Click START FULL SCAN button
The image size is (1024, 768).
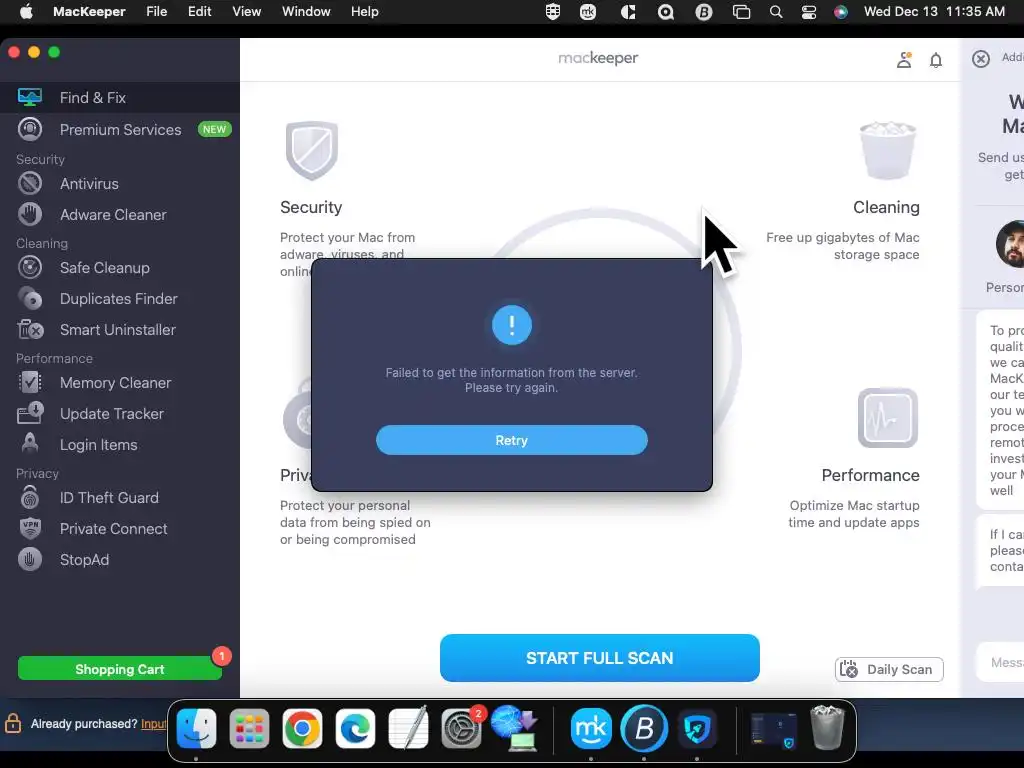pos(600,658)
